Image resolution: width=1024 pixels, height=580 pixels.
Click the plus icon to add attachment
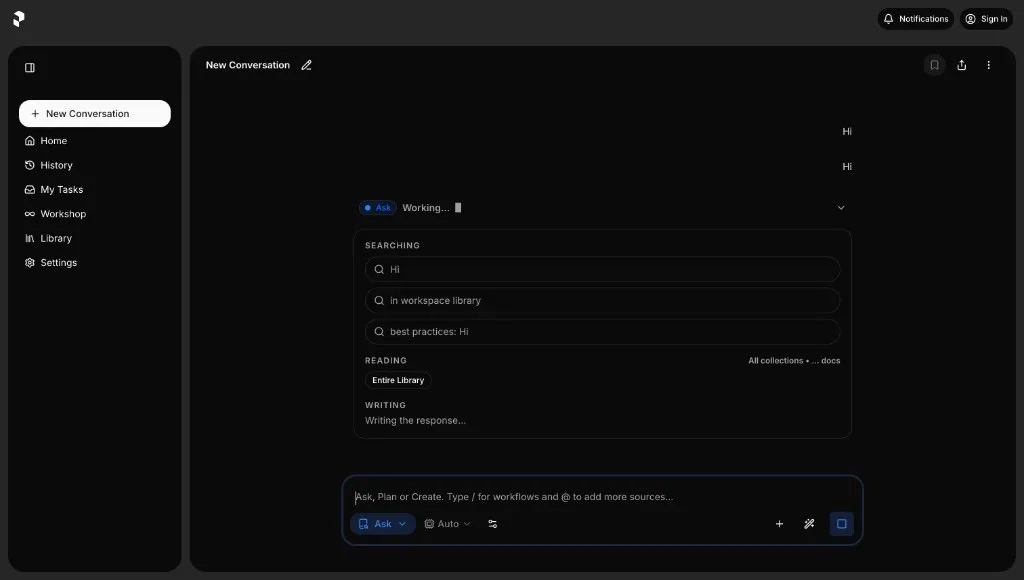779,524
